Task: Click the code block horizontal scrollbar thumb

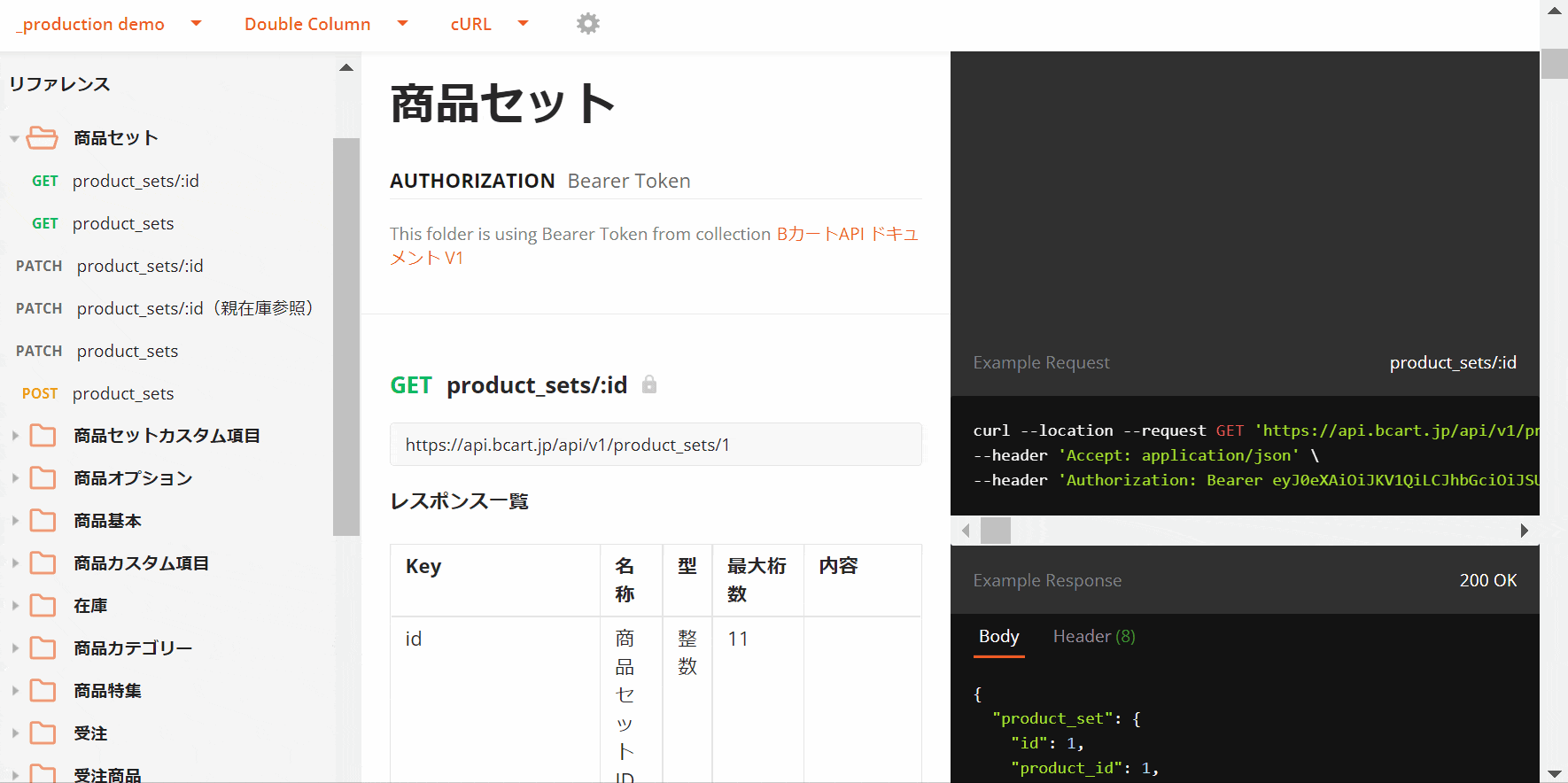Action: pos(996,531)
